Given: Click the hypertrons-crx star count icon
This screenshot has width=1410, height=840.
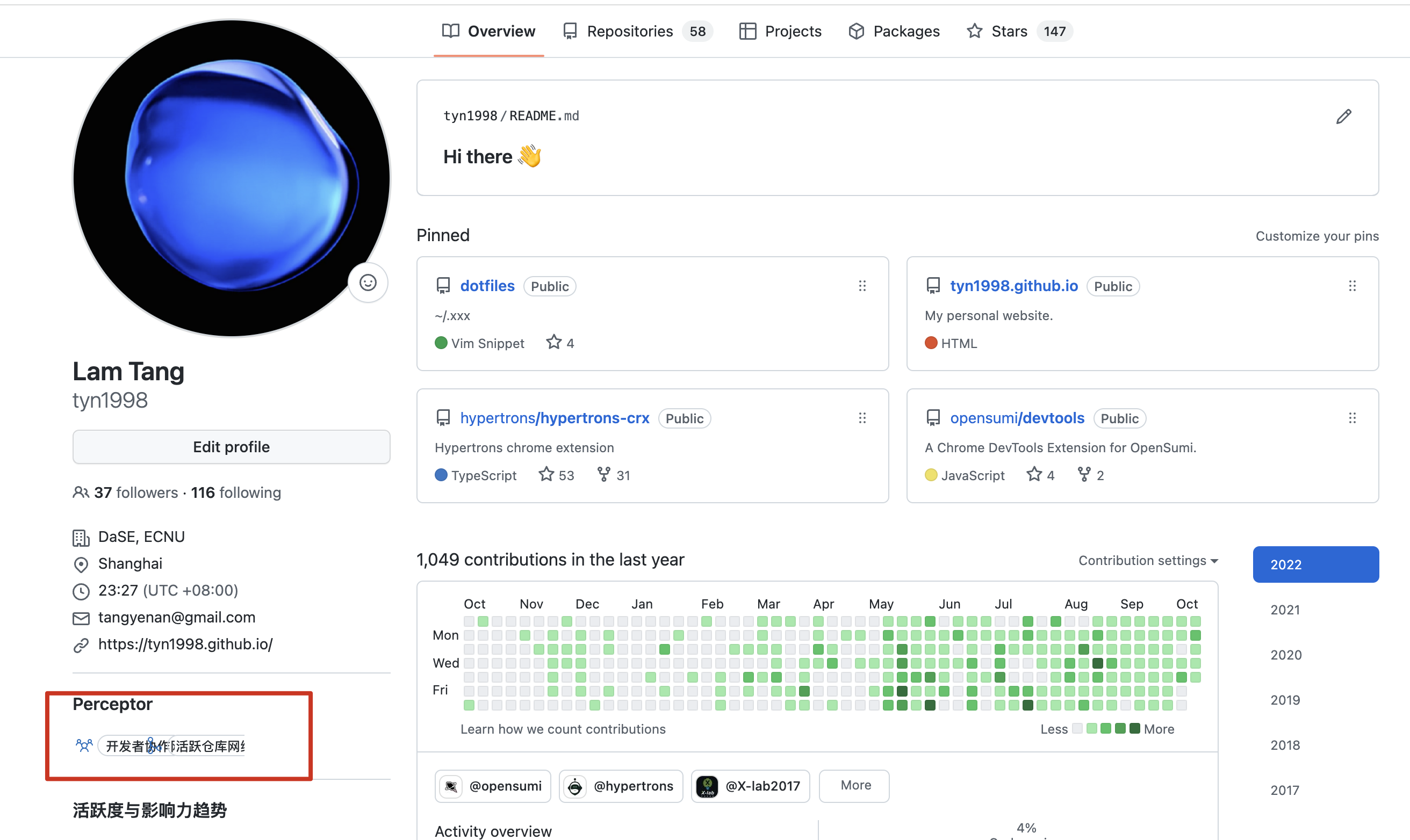Looking at the screenshot, I should [546, 474].
